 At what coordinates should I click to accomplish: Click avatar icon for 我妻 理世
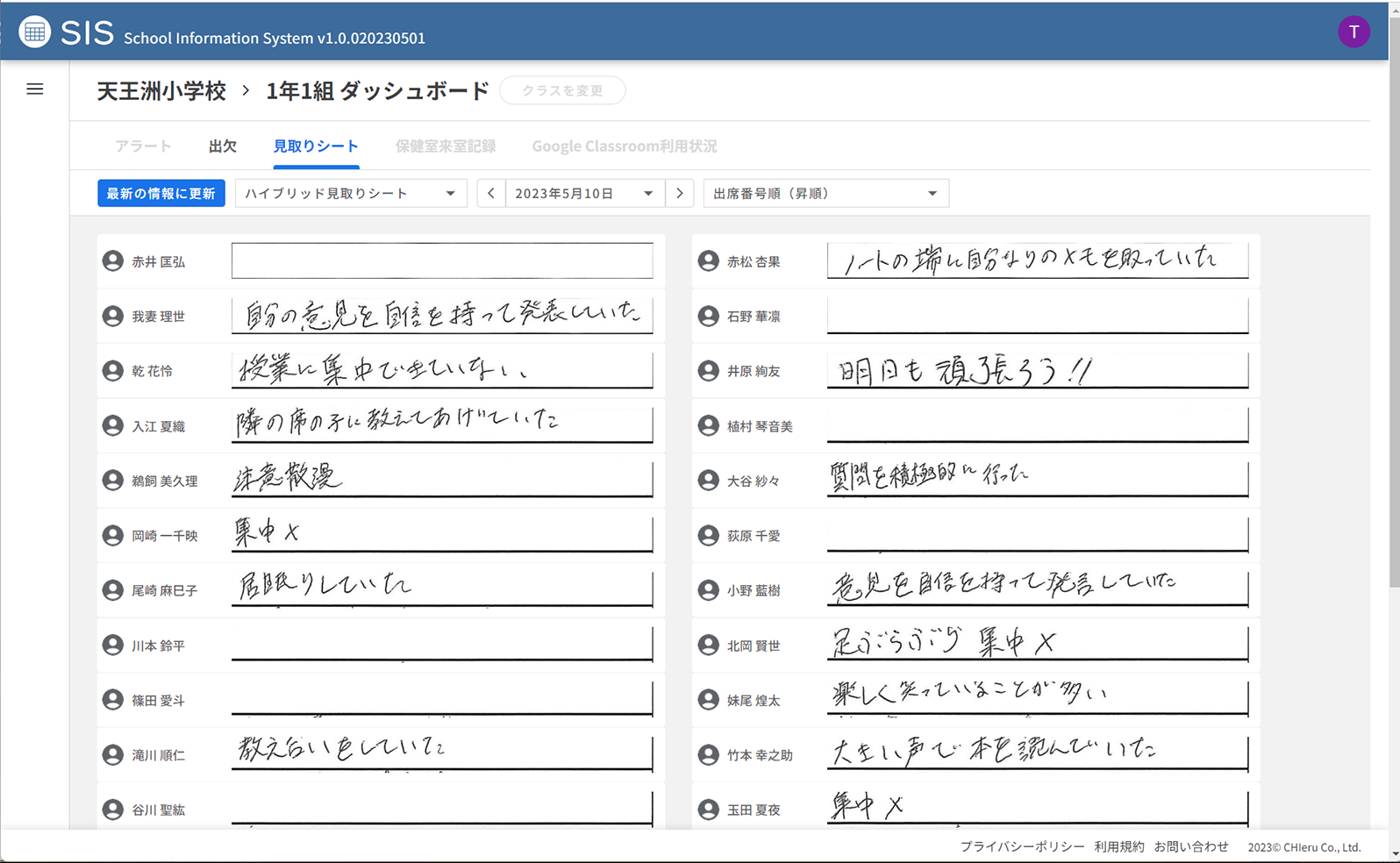click(x=113, y=316)
